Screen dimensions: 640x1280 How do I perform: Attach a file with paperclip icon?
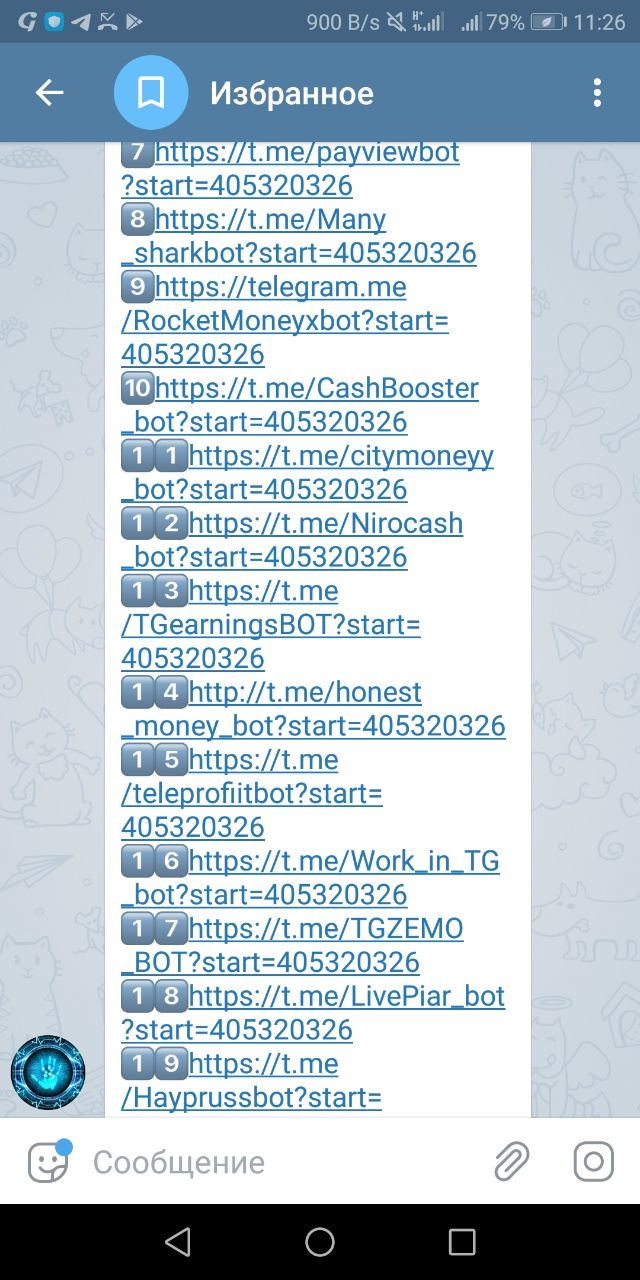tap(511, 1162)
